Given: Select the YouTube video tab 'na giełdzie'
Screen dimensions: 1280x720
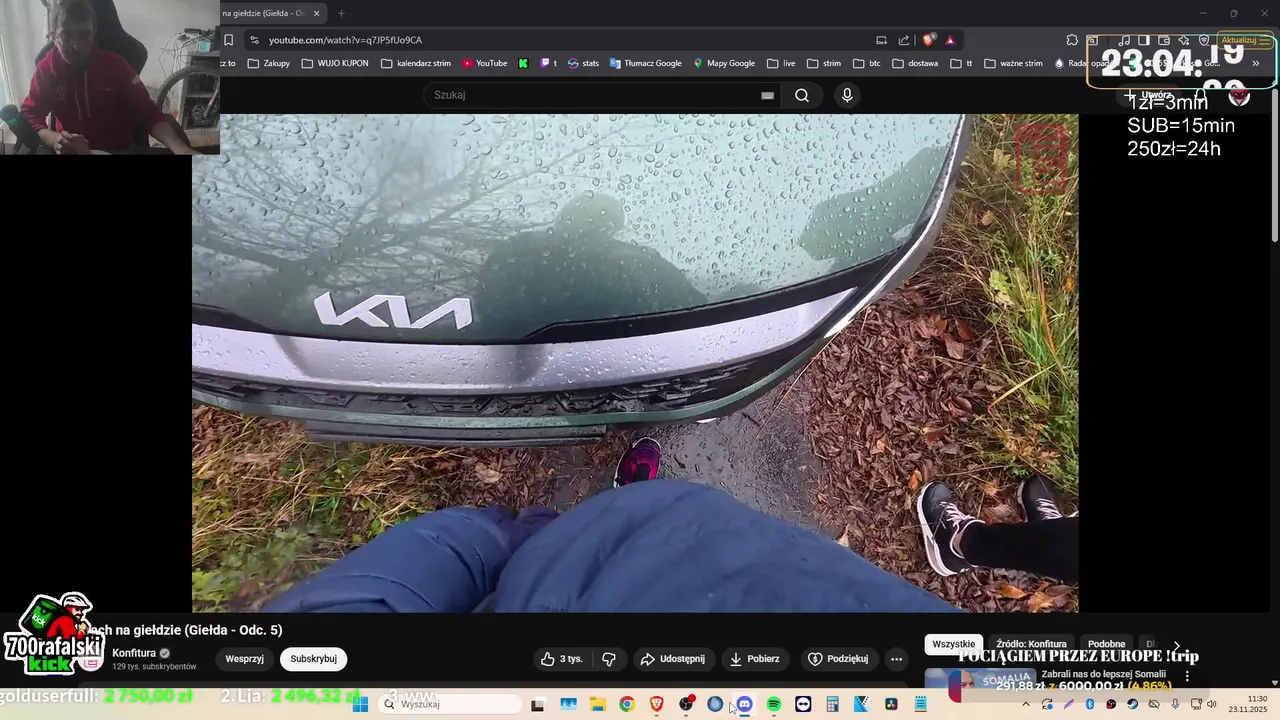Looking at the screenshot, I should tap(262, 13).
